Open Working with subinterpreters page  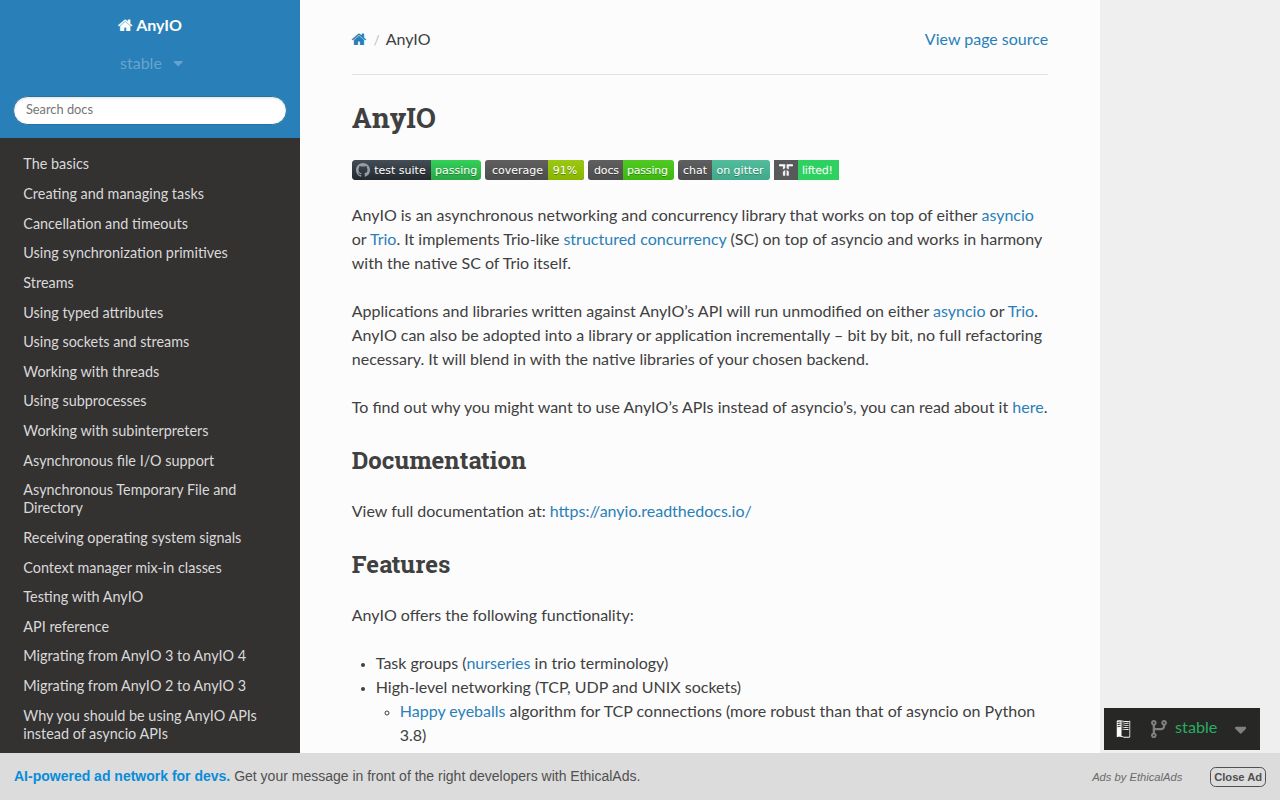point(150,431)
